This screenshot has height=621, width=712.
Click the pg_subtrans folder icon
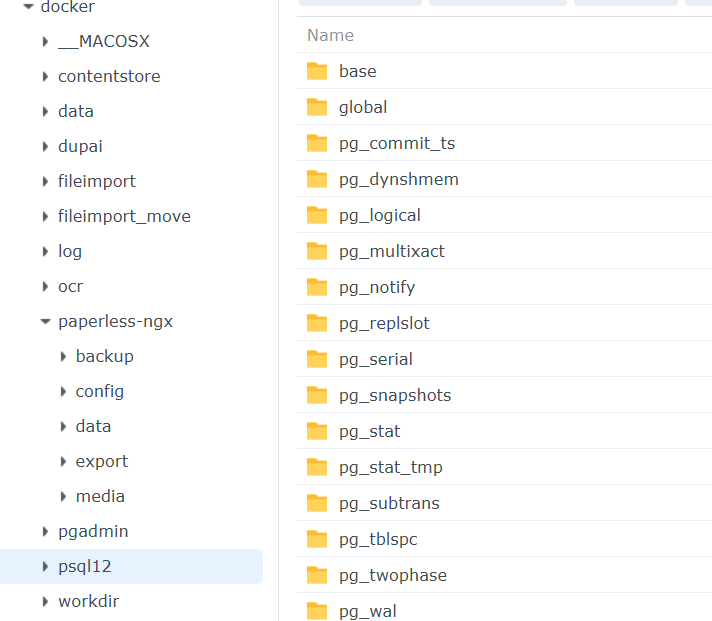[x=316, y=503]
